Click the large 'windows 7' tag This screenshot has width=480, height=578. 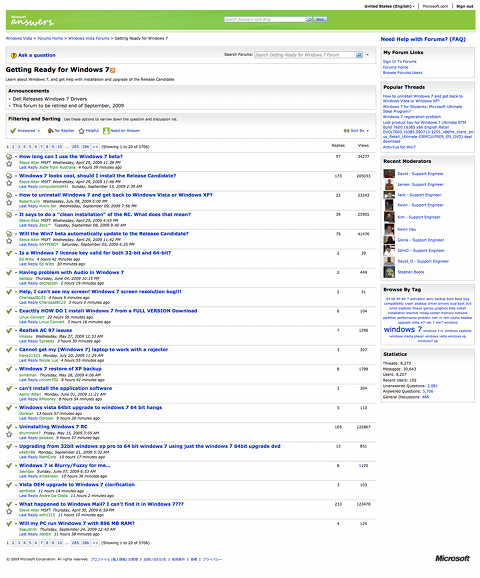[403, 329]
